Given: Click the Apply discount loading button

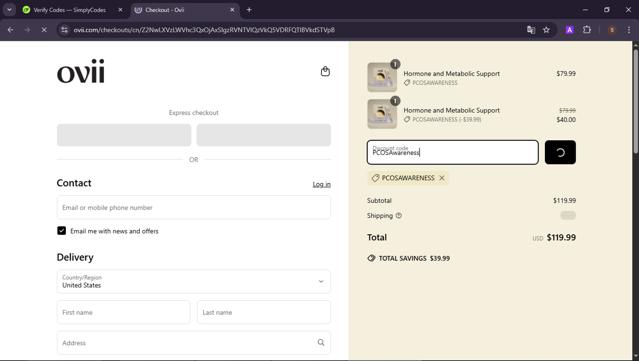Looking at the screenshot, I should (560, 152).
